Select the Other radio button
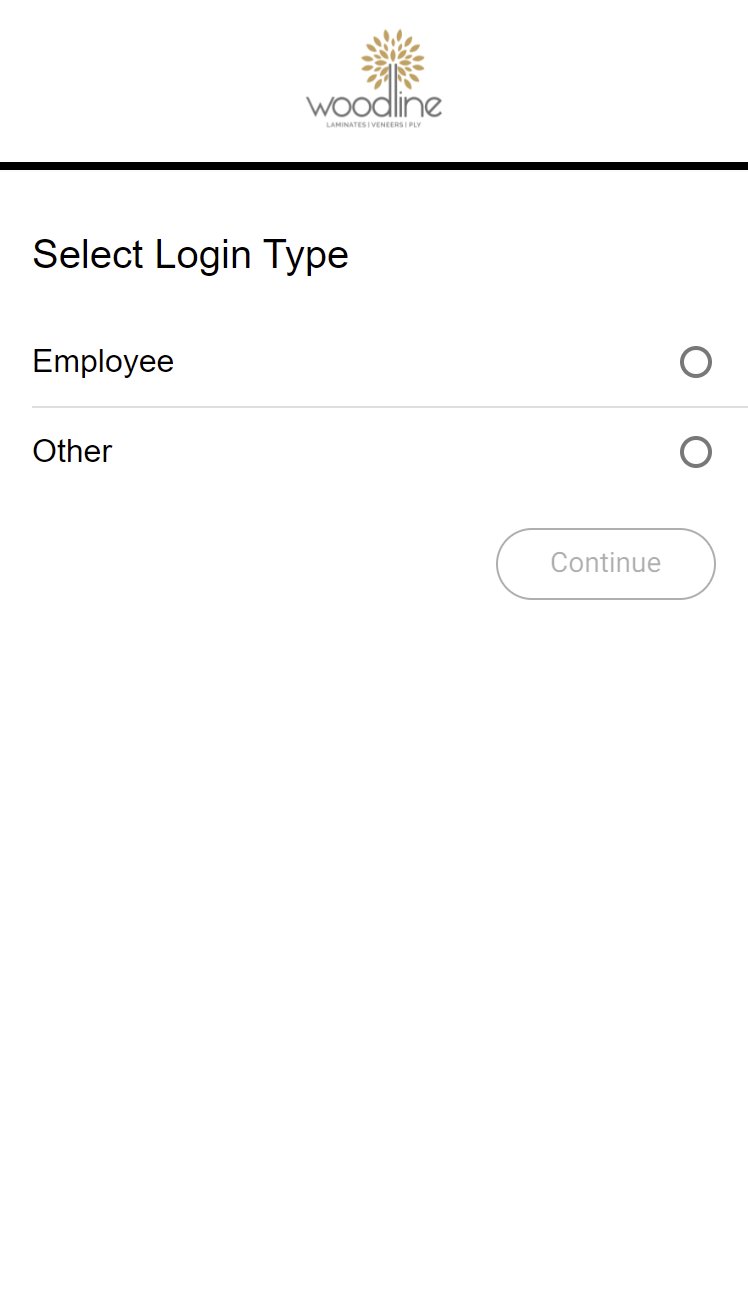Screen dimensions: 748x1304 click(696, 452)
